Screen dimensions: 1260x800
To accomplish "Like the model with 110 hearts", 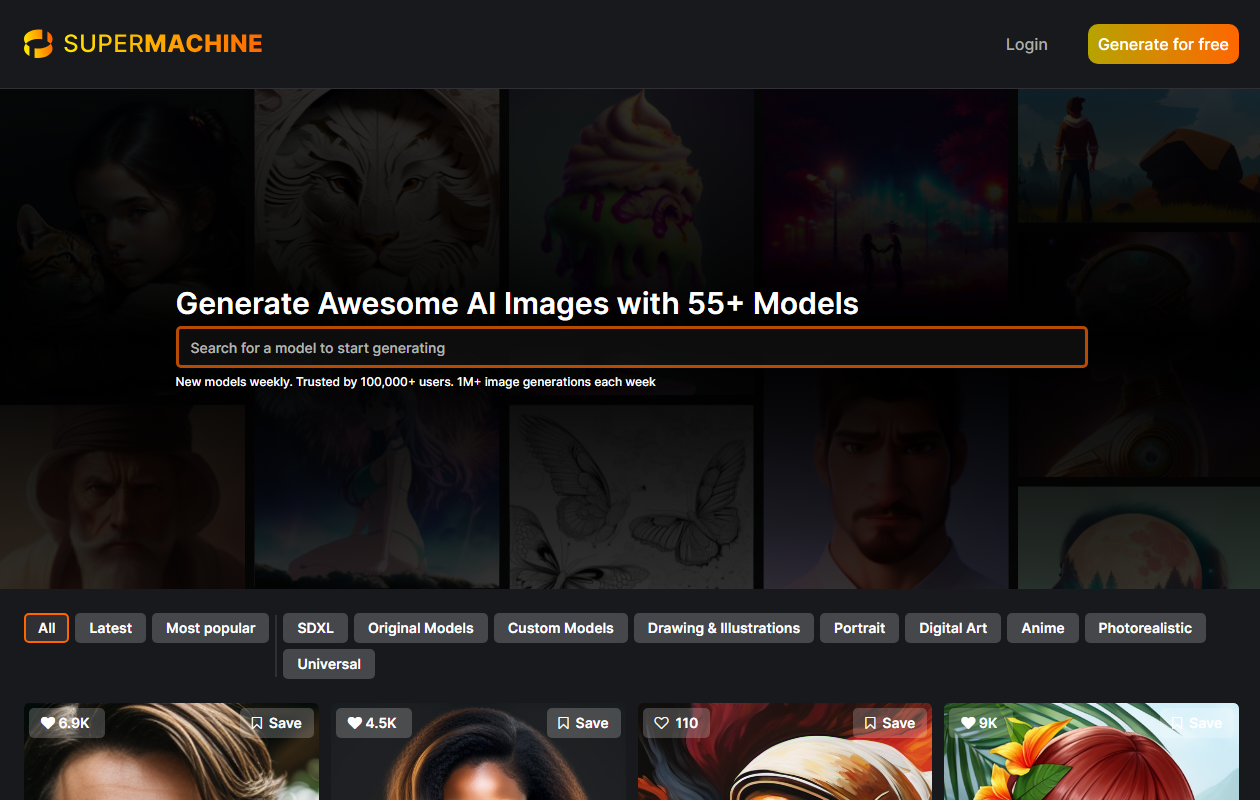I will (661, 723).
